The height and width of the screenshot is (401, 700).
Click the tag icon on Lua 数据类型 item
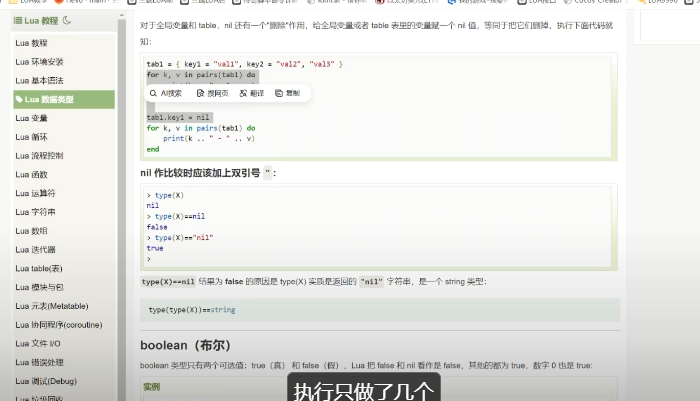pos(19,99)
